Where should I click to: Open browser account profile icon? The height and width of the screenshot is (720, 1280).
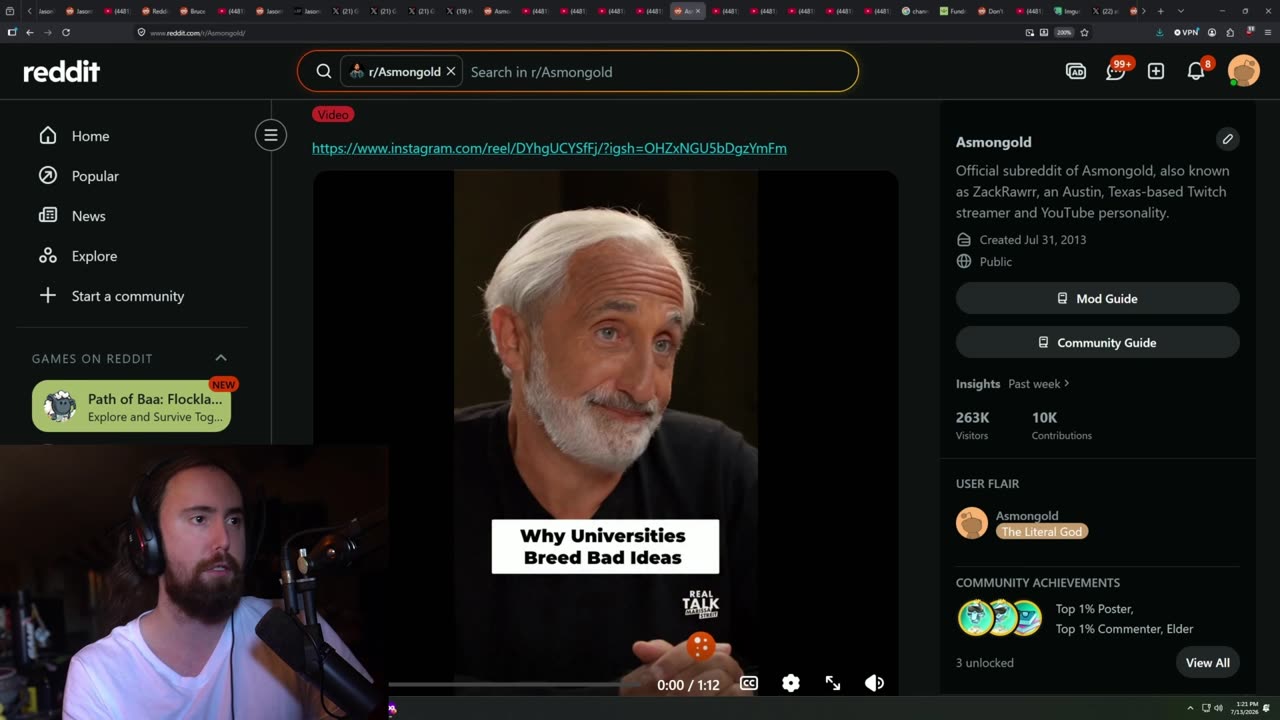pos(1212,32)
